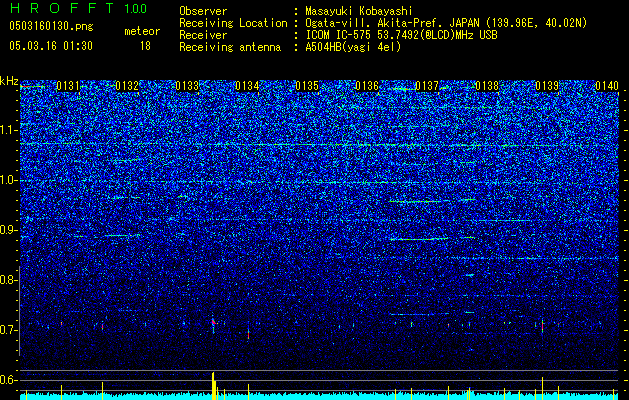Click the 0.9 kHz axis label
This screenshot has width=629, height=400.
[x=9, y=230]
